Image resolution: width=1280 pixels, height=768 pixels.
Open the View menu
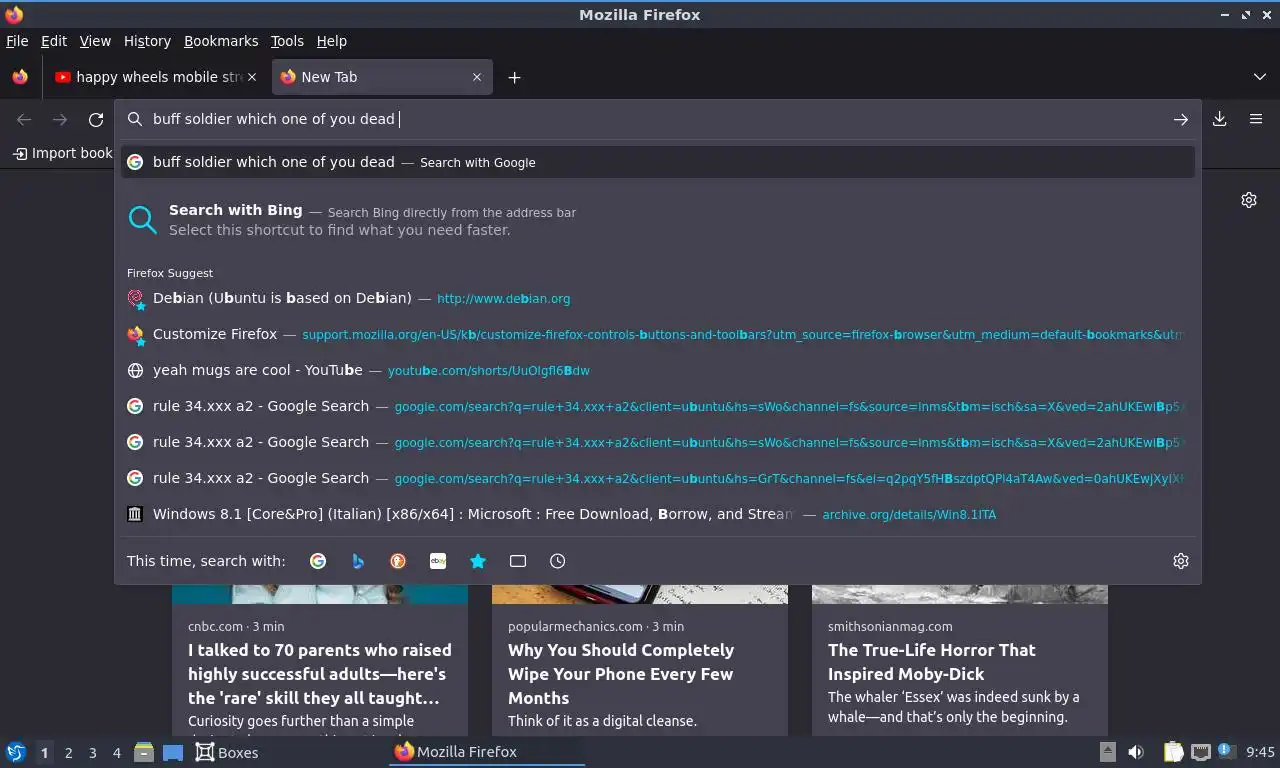click(95, 41)
